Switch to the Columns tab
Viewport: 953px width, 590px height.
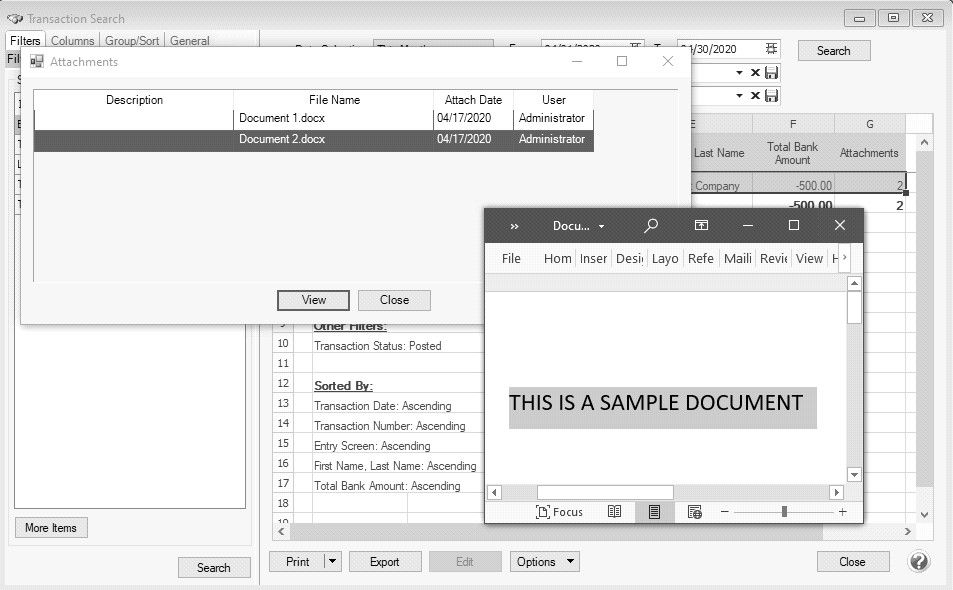72,41
